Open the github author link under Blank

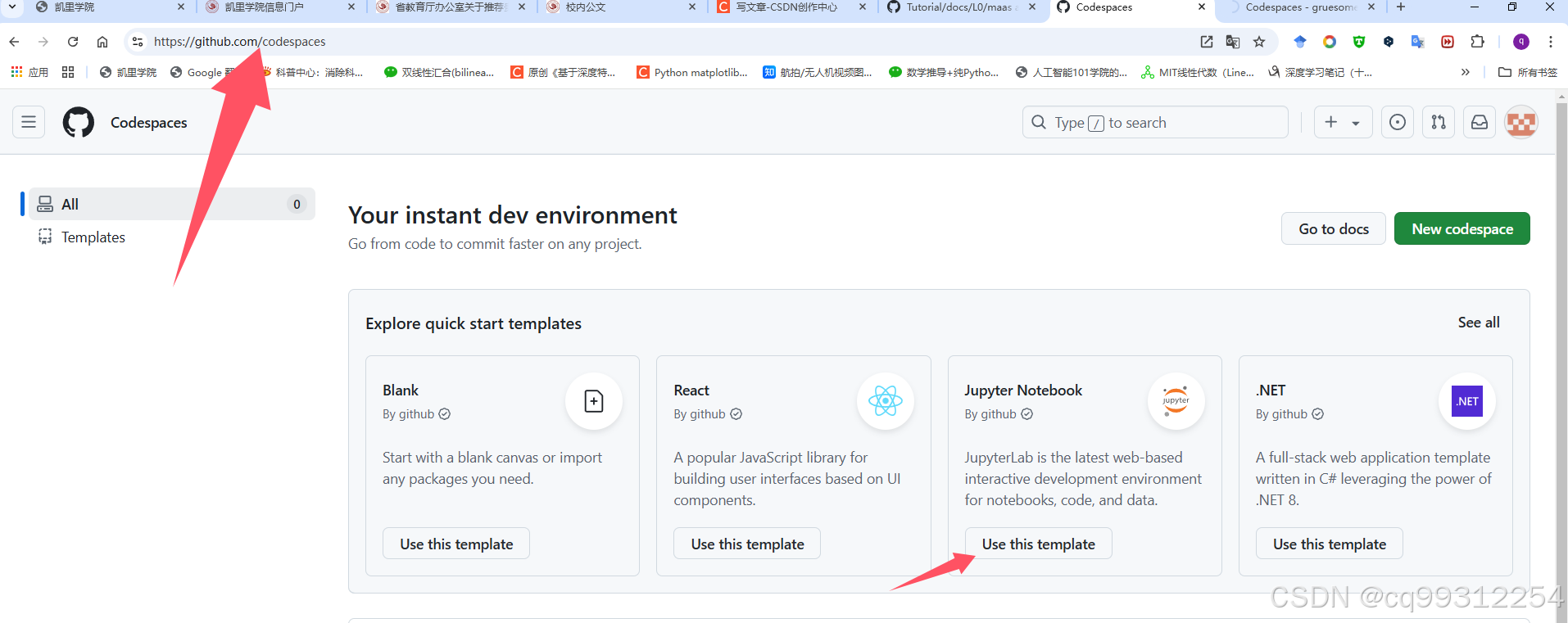click(416, 414)
